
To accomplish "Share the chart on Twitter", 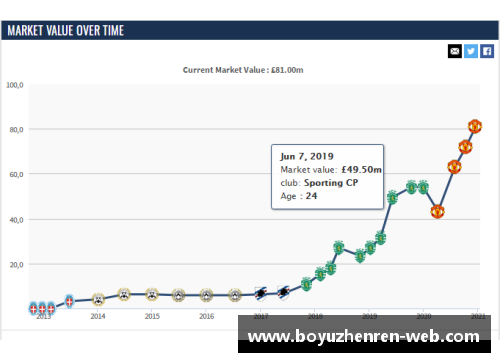I will (x=471, y=51).
